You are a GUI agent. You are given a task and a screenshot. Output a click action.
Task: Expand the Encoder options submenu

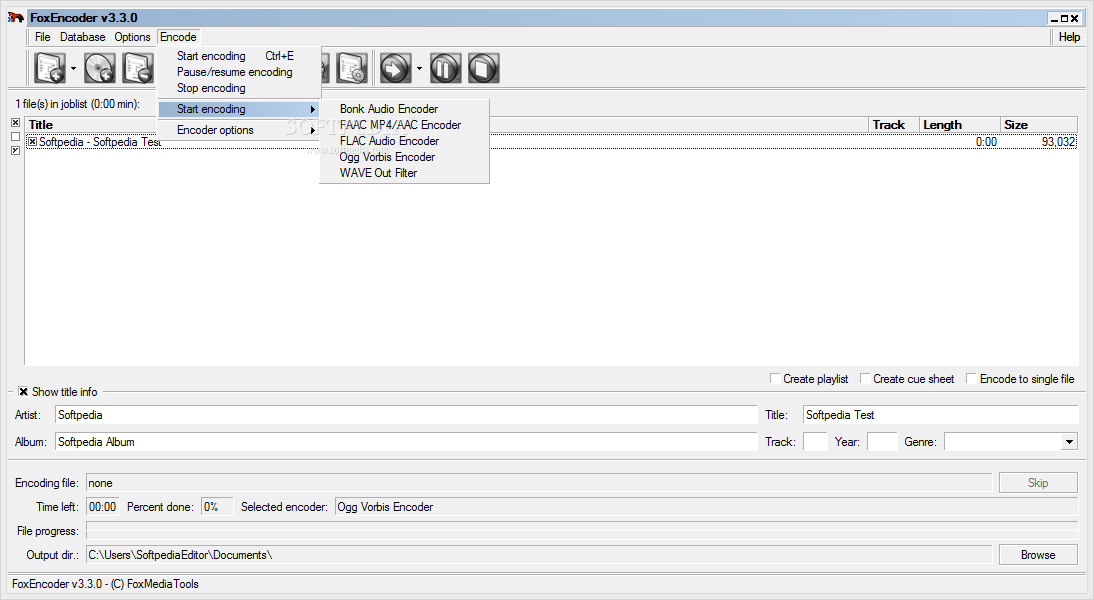pyautogui.click(x=239, y=130)
